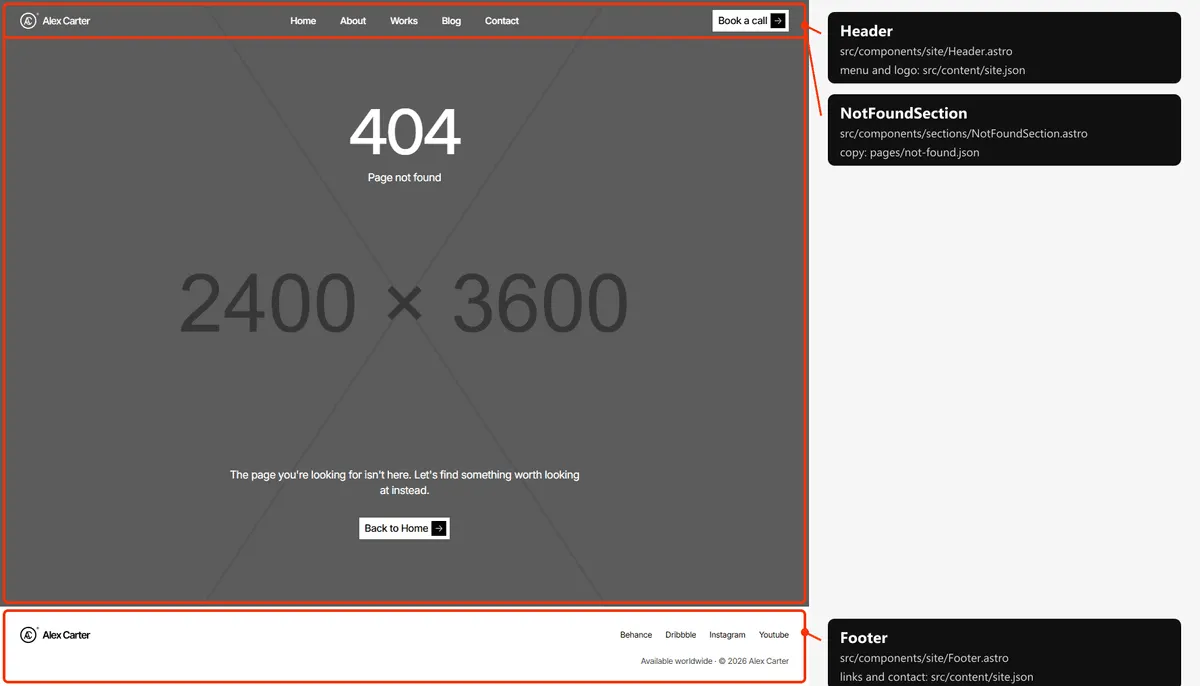This screenshot has width=1200, height=686.
Task: Click the "Page not found" subtitle
Action: tap(404, 178)
